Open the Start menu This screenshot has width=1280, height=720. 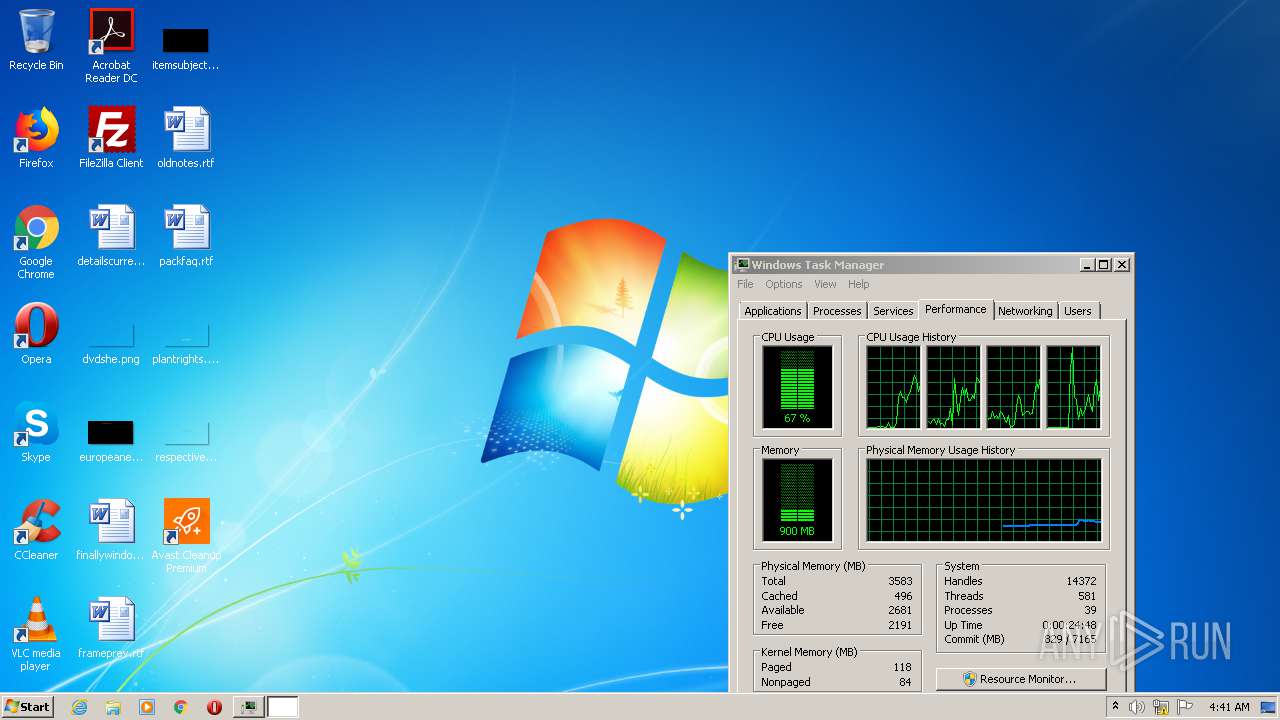(x=28, y=707)
